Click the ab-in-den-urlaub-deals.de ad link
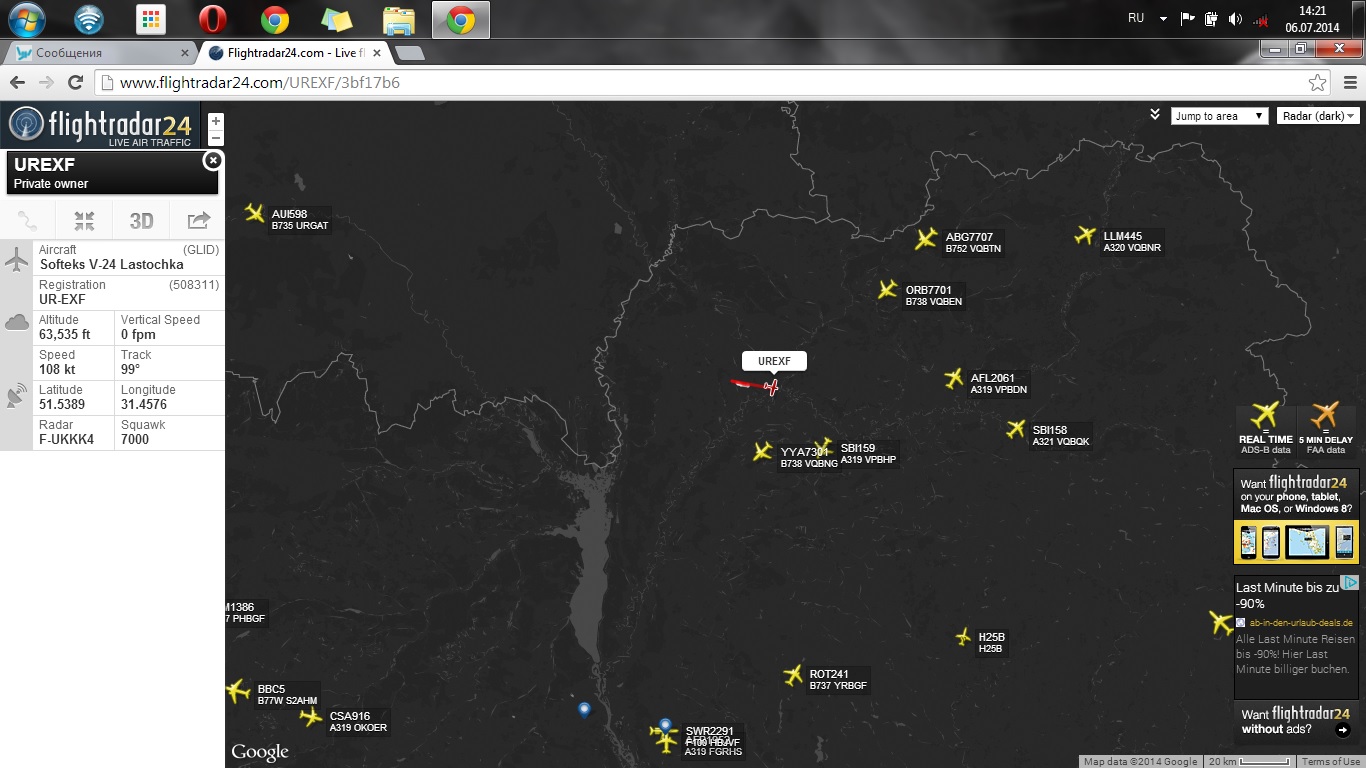The image size is (1366, 768). 1301,622
